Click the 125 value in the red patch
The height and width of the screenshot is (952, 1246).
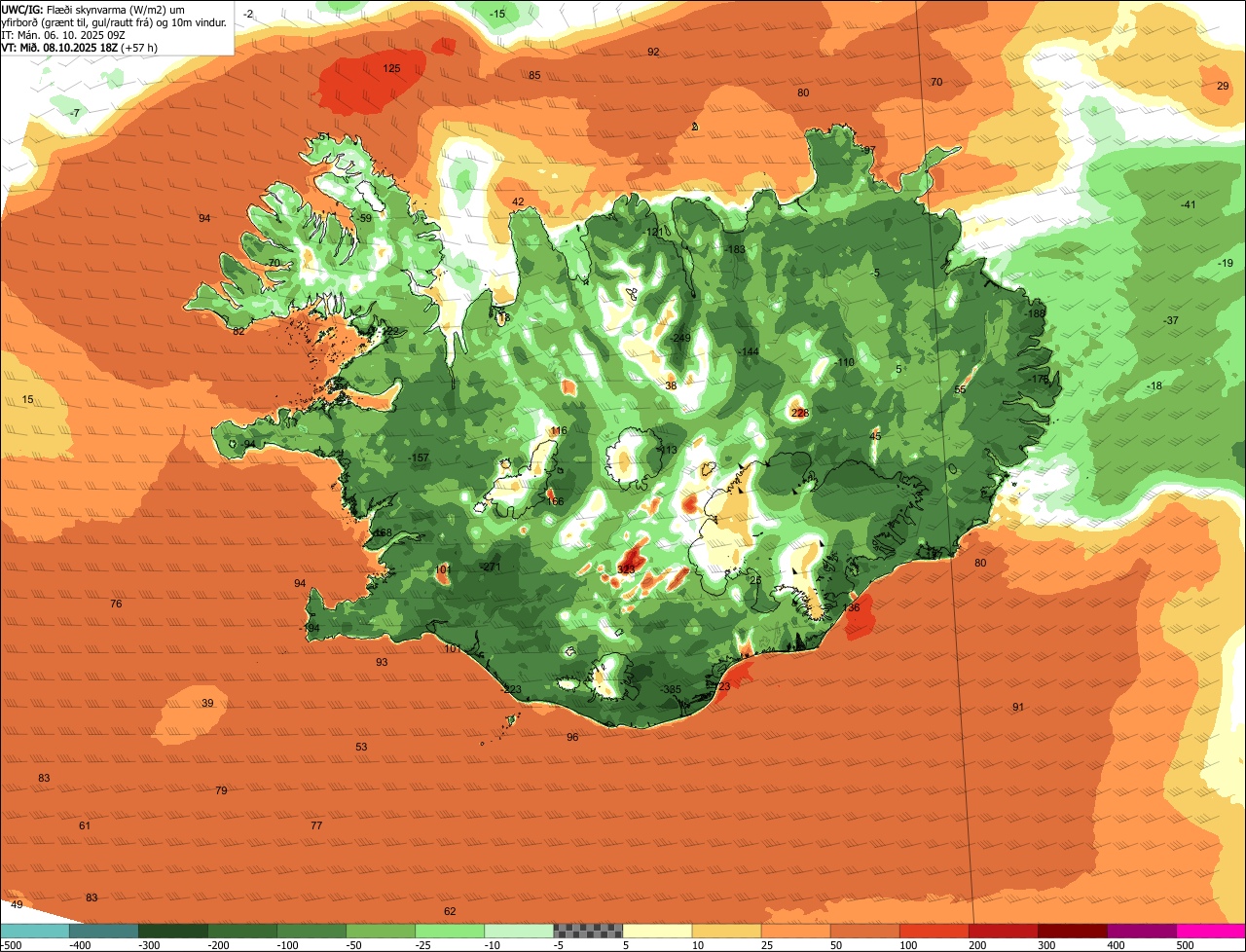click(391, 68)
